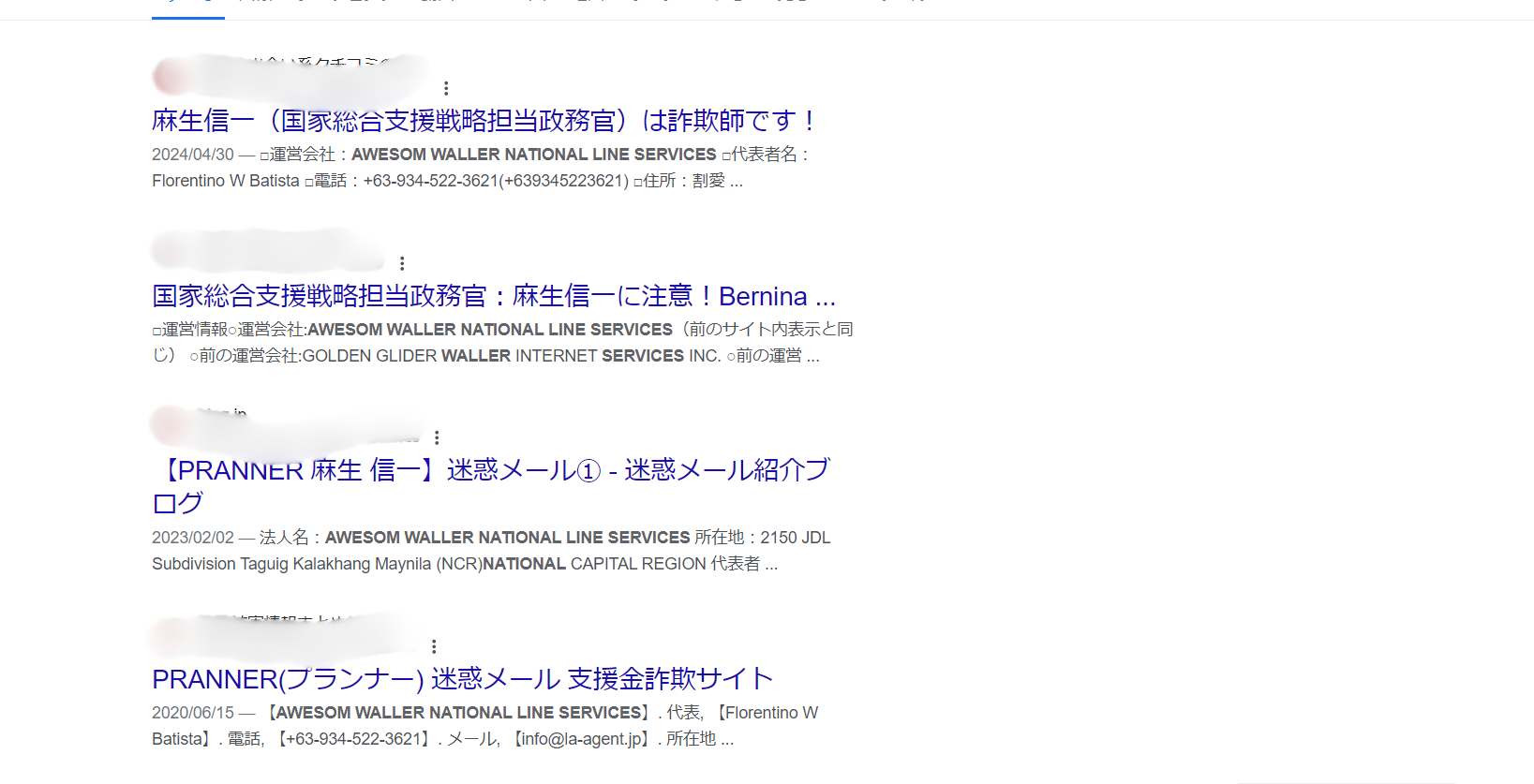Click snippet date 2023/02/02

click(x=193, y=538)
